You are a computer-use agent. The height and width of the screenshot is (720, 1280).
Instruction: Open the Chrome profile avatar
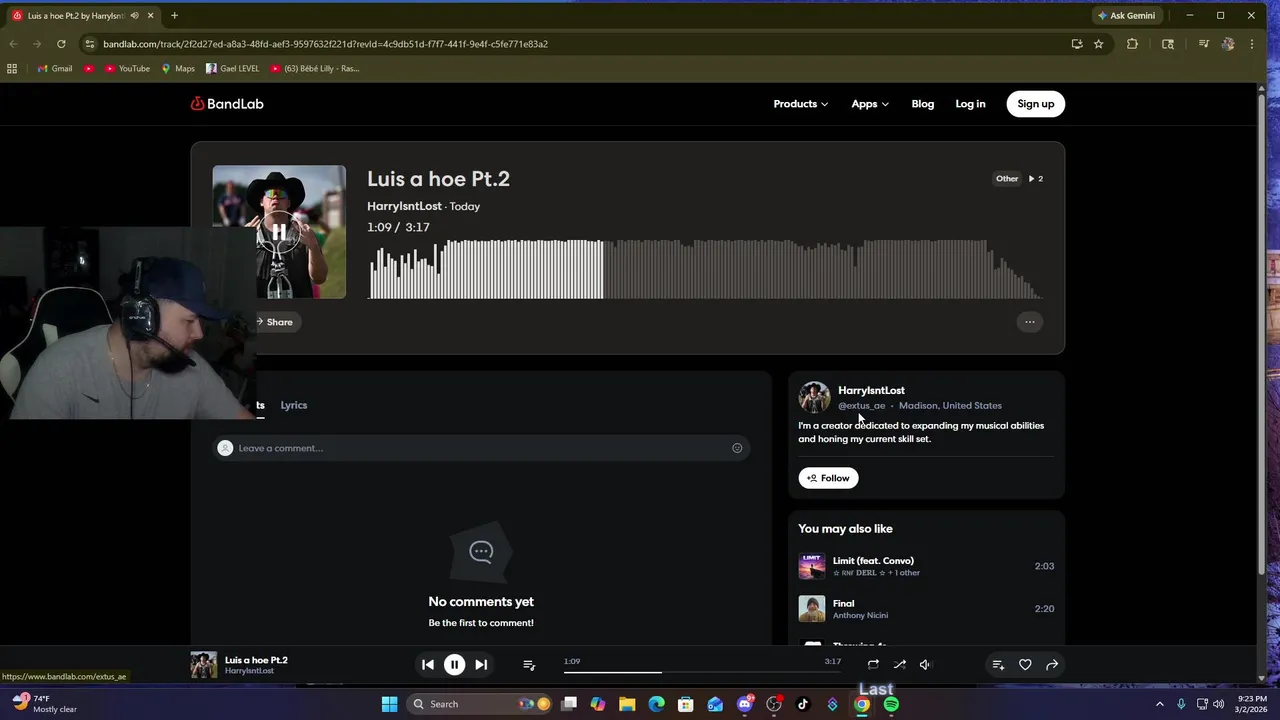click(1228, 44)
